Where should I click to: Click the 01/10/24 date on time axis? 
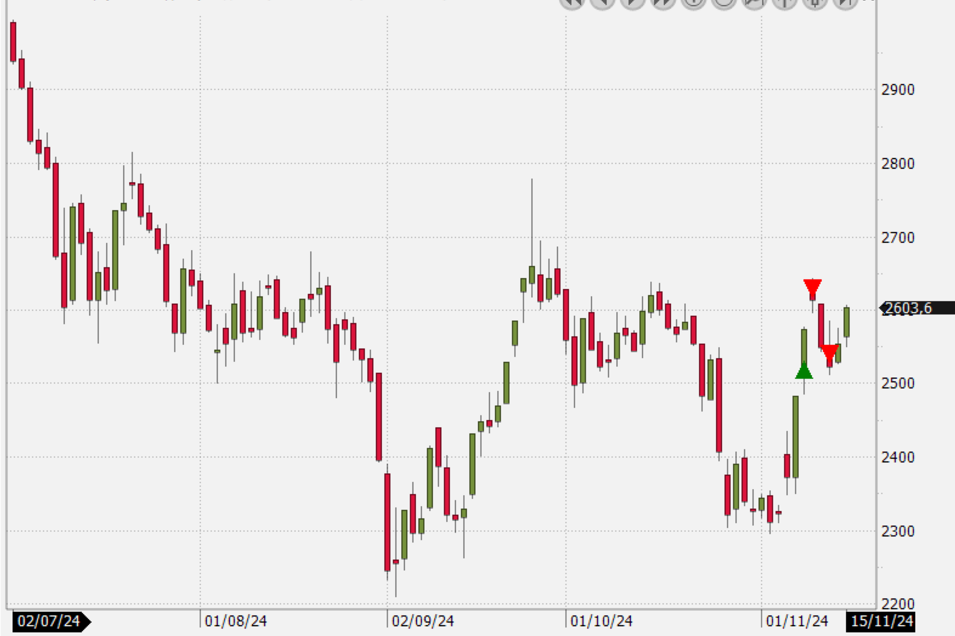[x=600, y=621]
